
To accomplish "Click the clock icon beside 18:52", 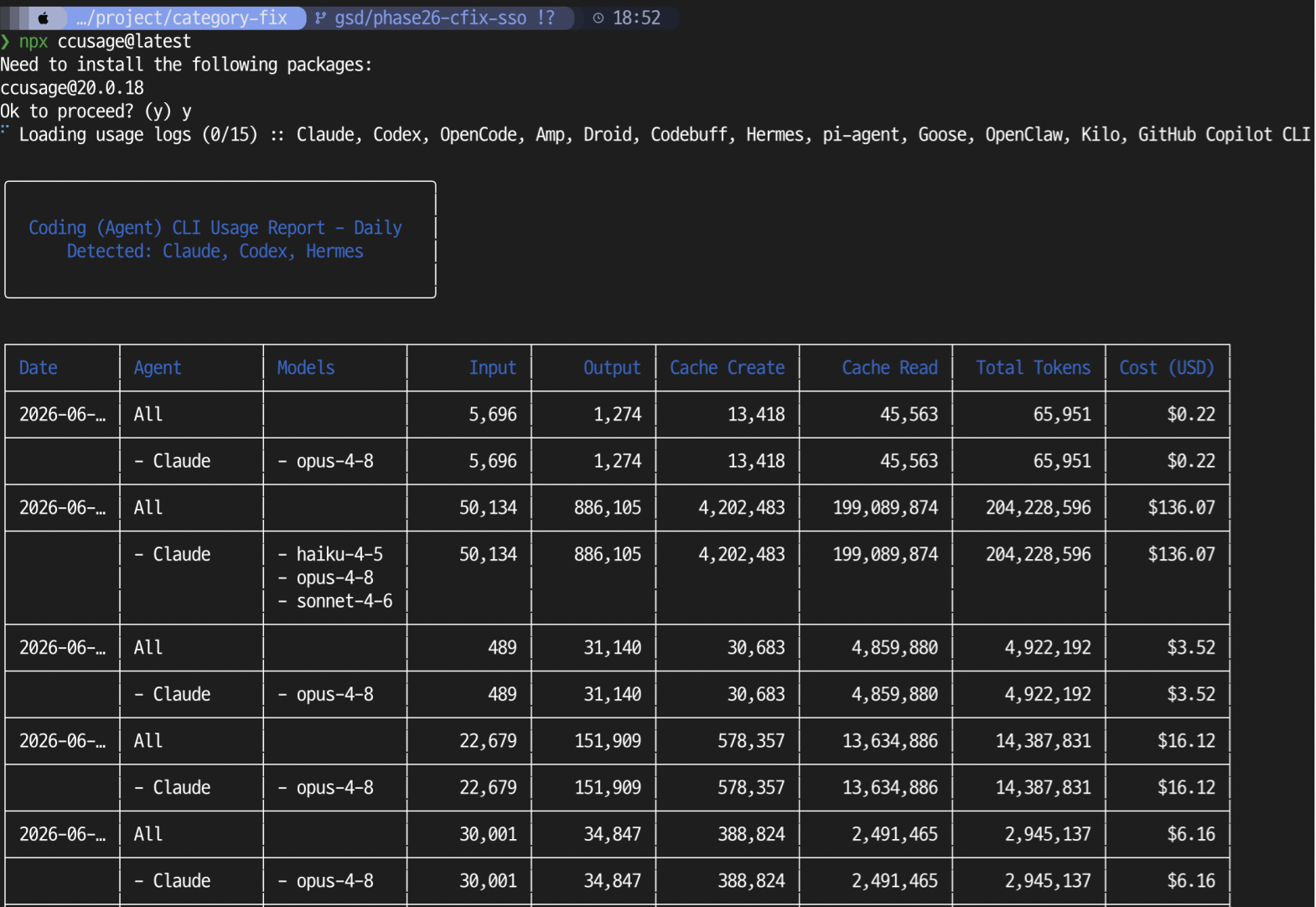I will coord(598,18).
